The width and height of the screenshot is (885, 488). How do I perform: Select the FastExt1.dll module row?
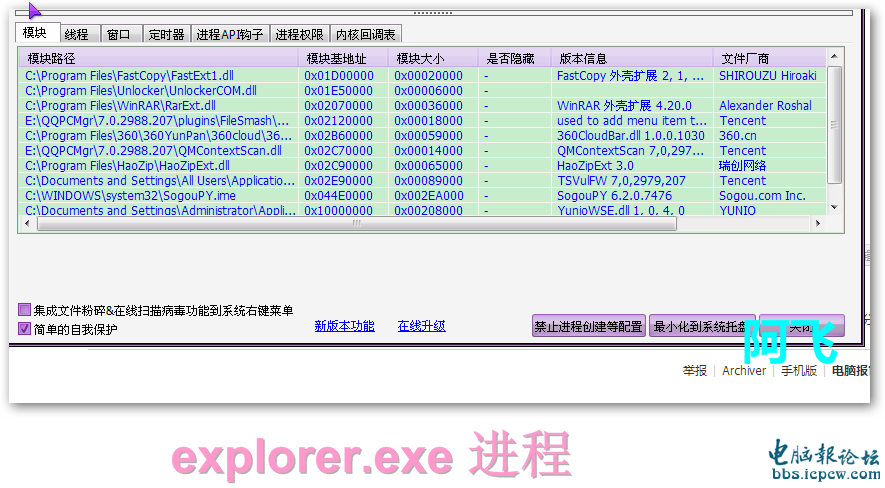423,76
